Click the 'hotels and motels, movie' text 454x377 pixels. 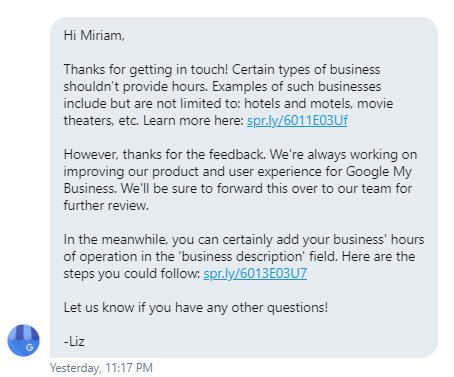(319, 103)
